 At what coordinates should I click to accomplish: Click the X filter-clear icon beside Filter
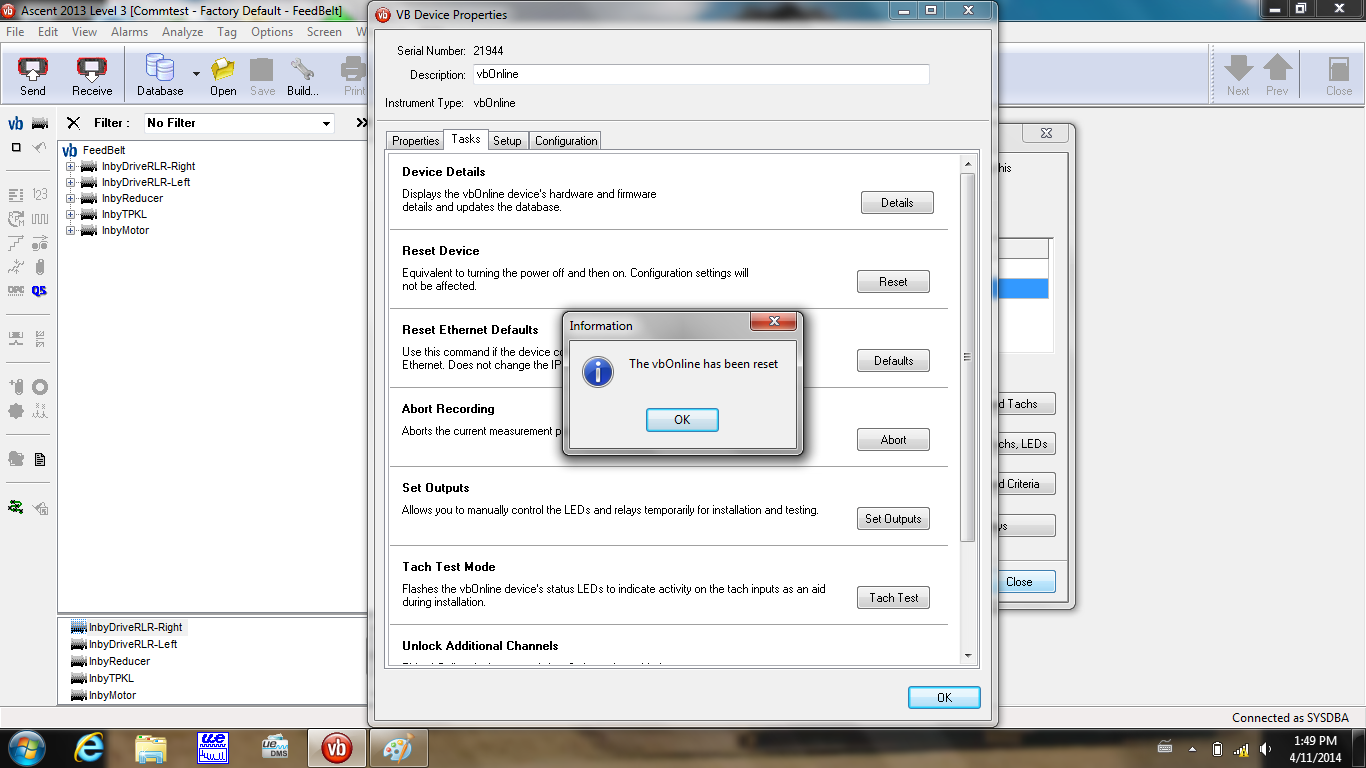[73, 123]
